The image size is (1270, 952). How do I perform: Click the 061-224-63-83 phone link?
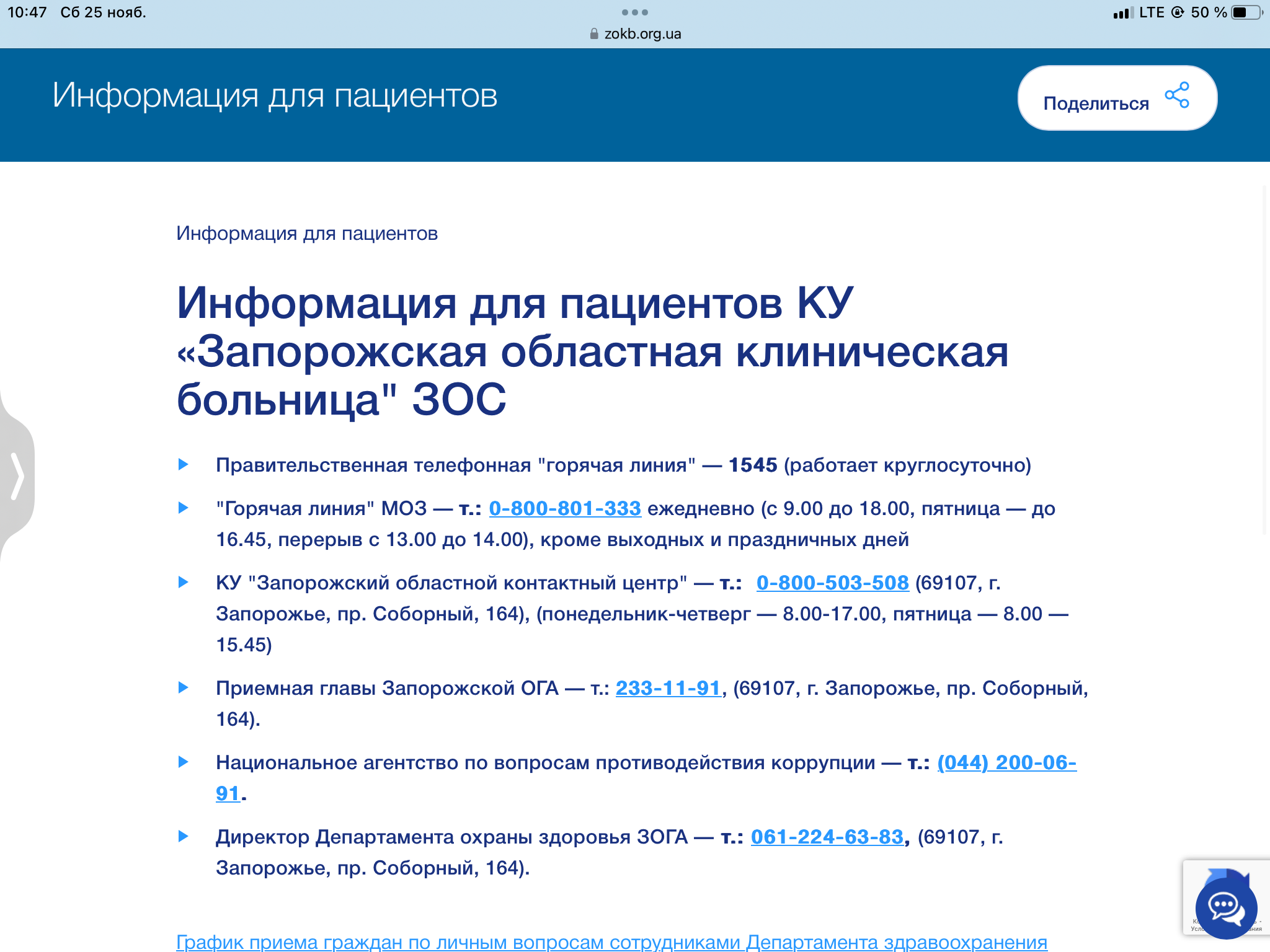click(827, 837)
